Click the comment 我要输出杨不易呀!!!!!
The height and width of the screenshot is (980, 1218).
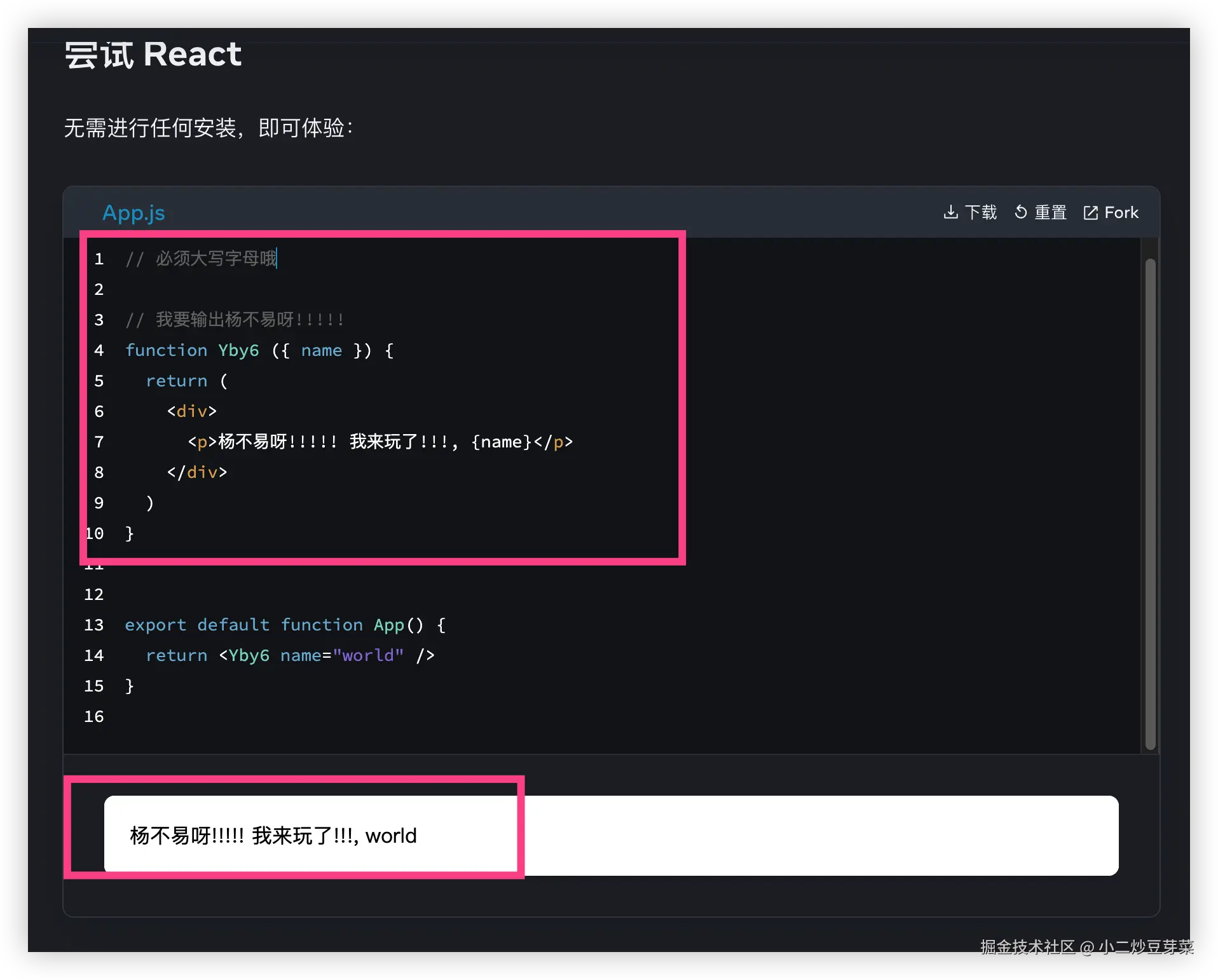coord(235,320)
